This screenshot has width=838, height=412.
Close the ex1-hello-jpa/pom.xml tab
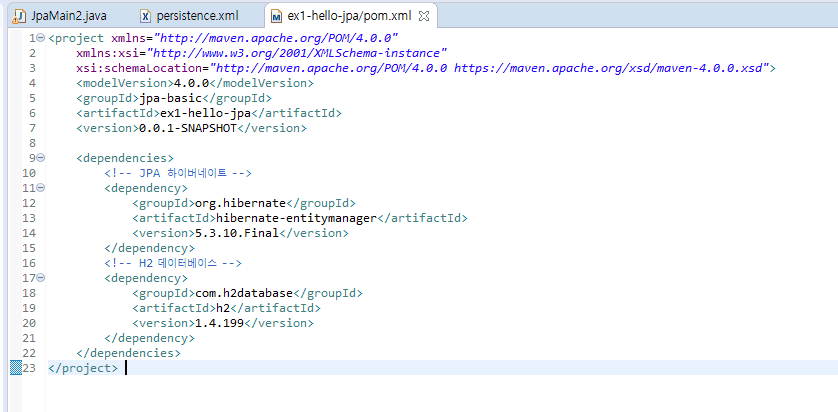[424, 17]
